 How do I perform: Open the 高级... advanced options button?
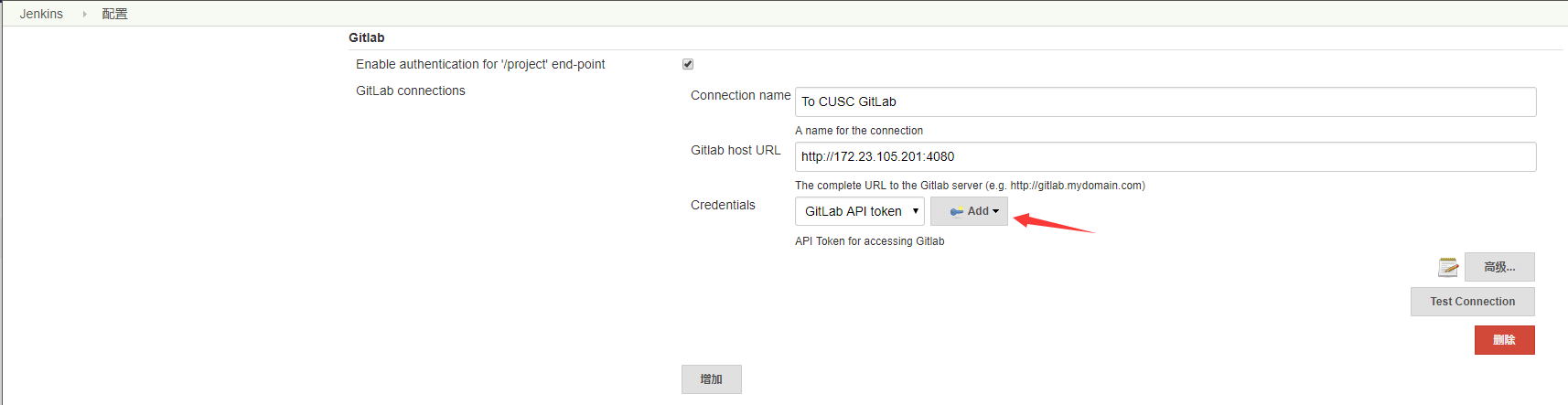1499,267
